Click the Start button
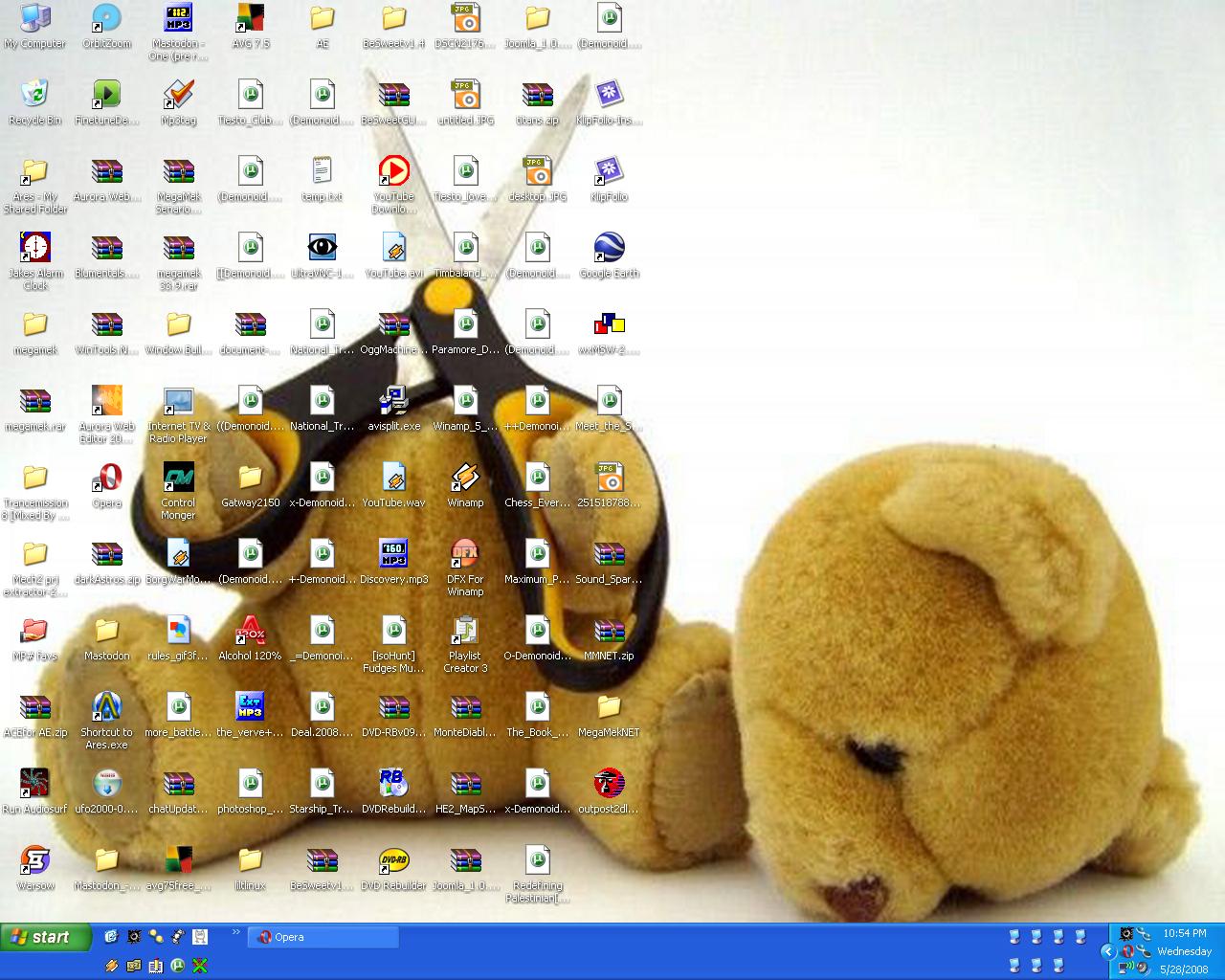 tap(45, 937)
